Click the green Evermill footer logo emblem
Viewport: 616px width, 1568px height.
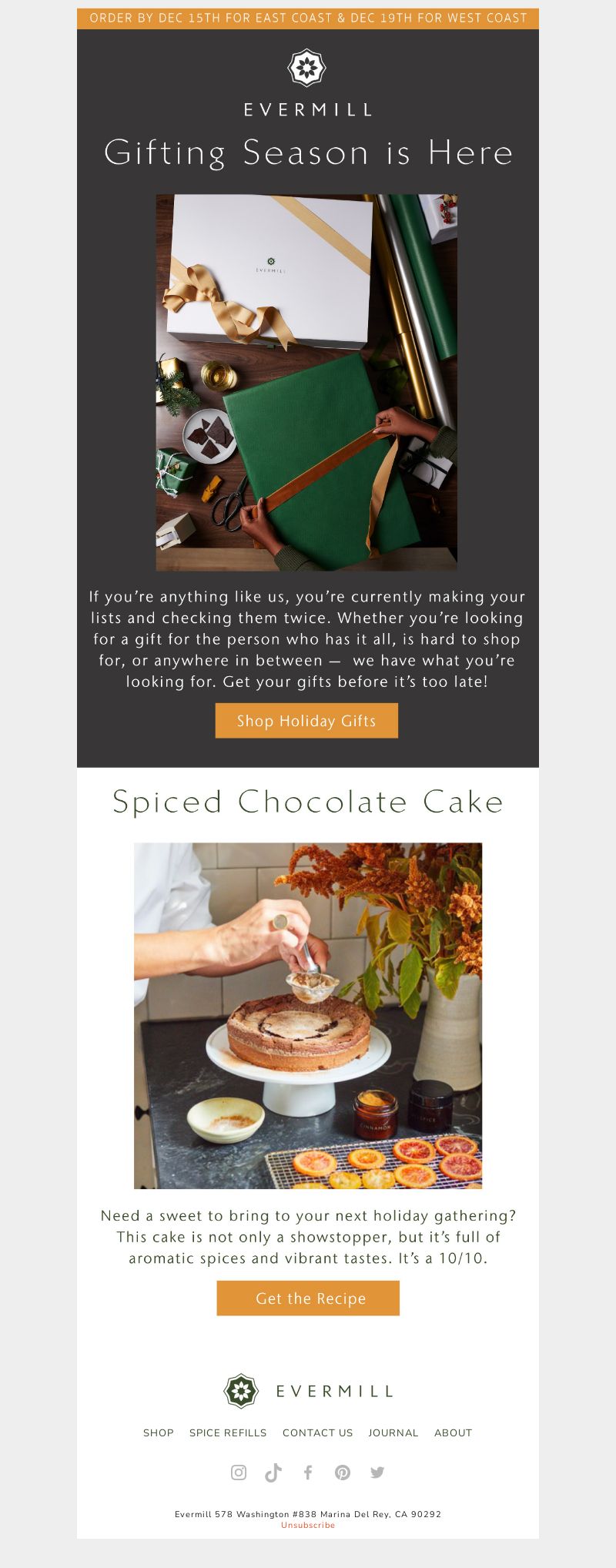click(x=241, y=1390)
